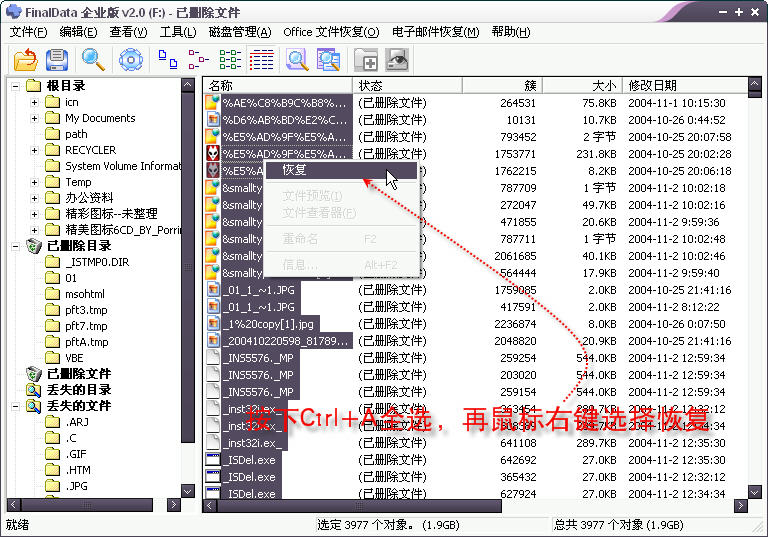Click the blue gear settings icon
Screen dimensions: 768x537
pyautogui.click(x=131, y=60)
